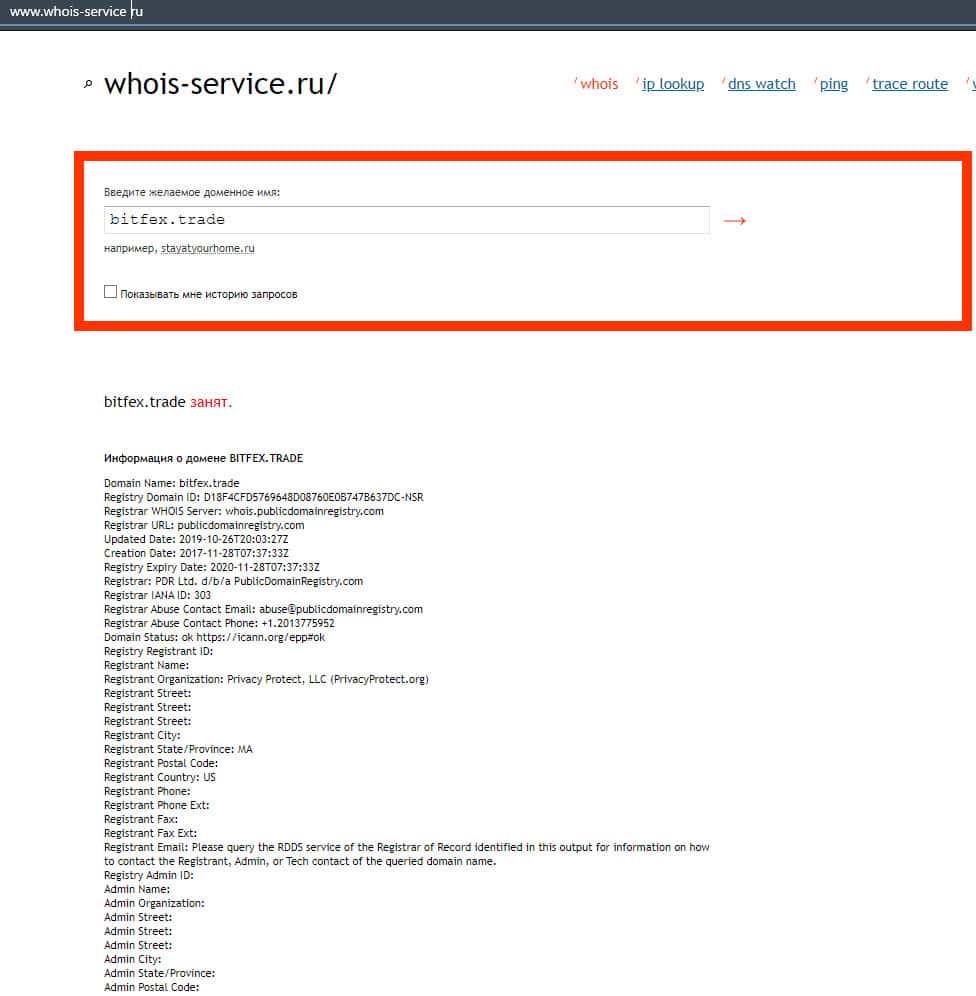The image size is (976, 996).
Task: Click 'Registrant State/Province: MA' line
Action: tap(178, 750)
